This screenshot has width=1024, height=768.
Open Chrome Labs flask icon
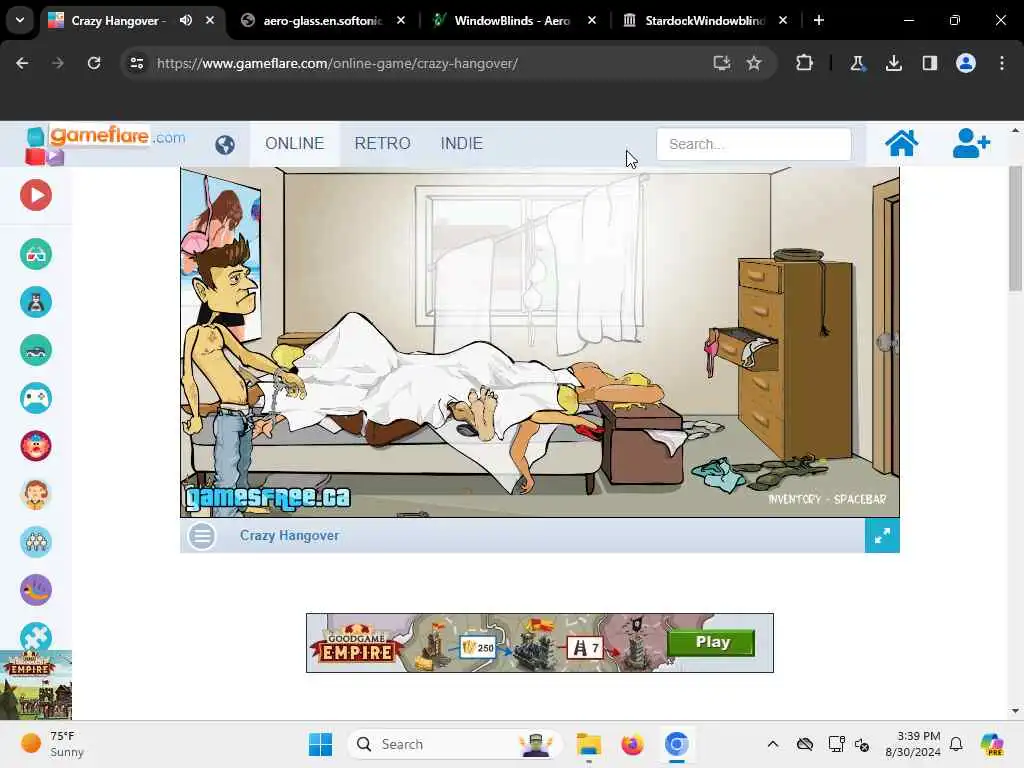pos(857,63)
